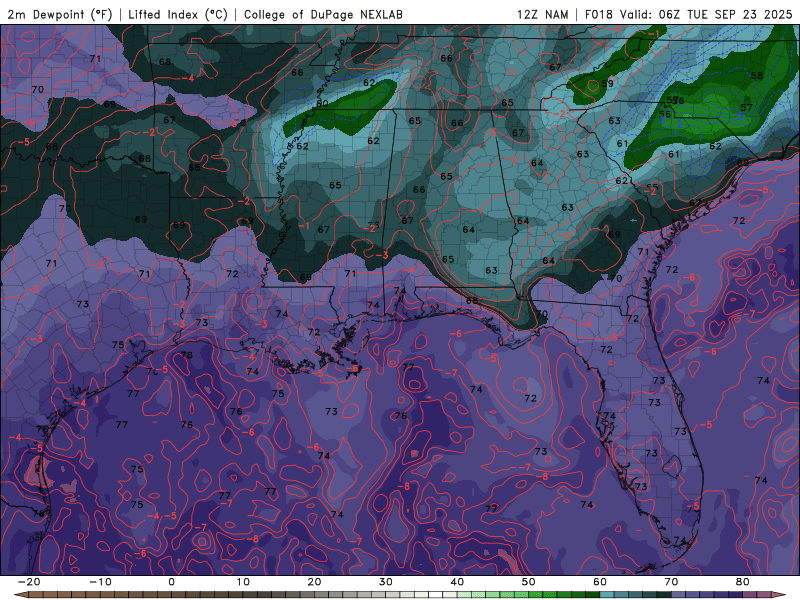Image resolution: width=800 pixels, height=600 pixels.
Task: Click the brown swatch below -20 on color bar
Action: (36, 595)
